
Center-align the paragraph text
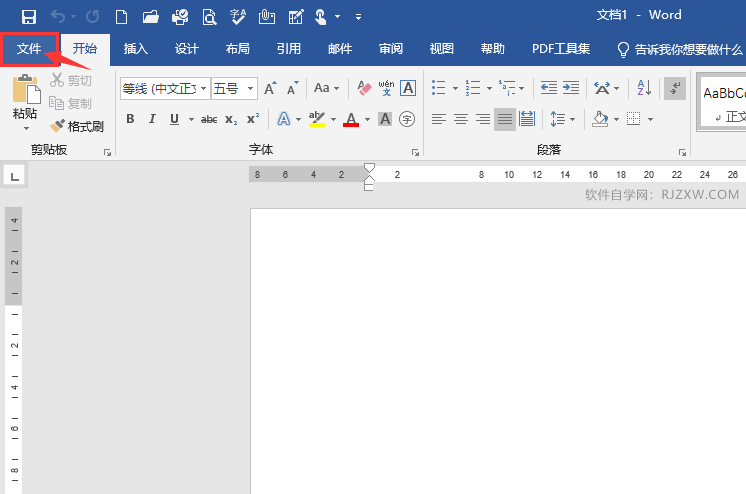pyautogui.click(x=461, y=119)
